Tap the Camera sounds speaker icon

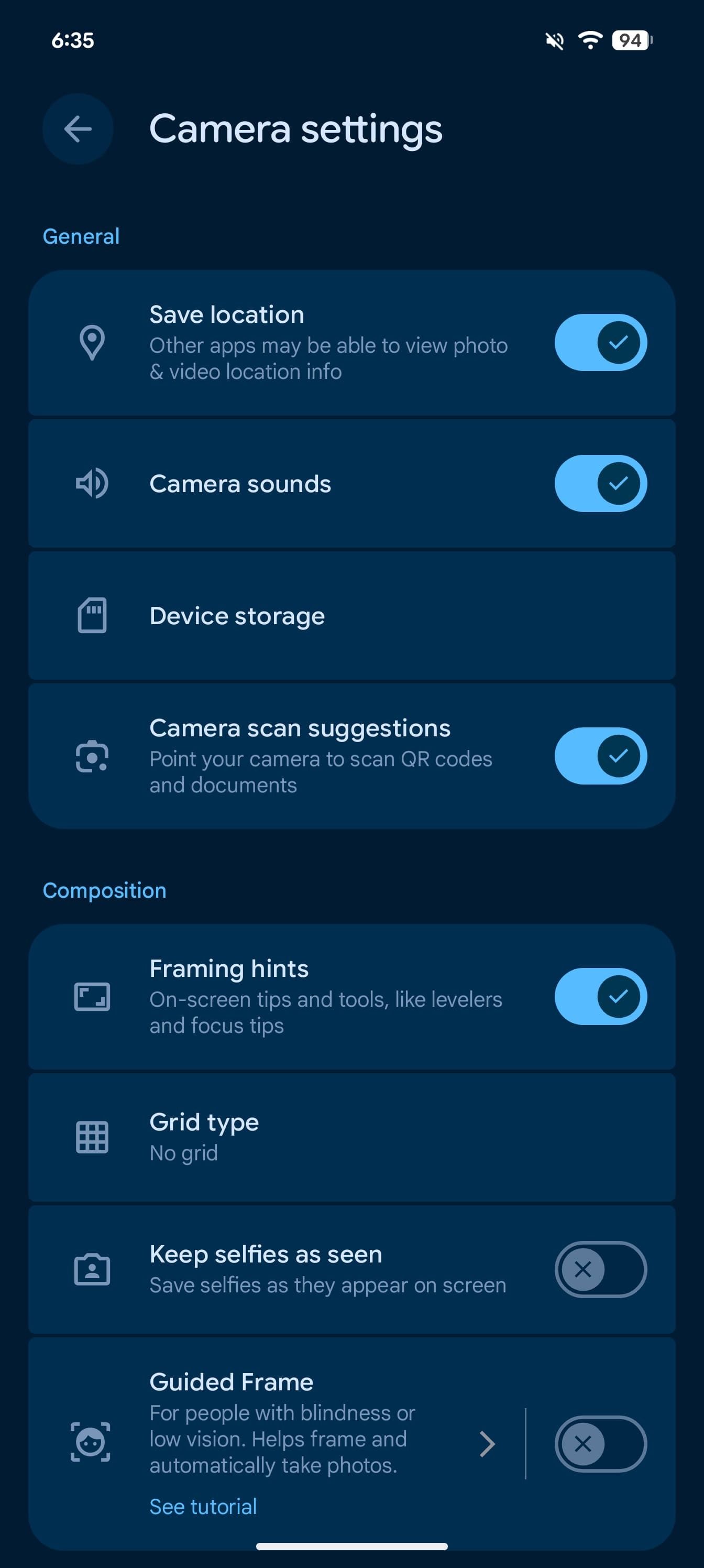(x=92, y=484)
